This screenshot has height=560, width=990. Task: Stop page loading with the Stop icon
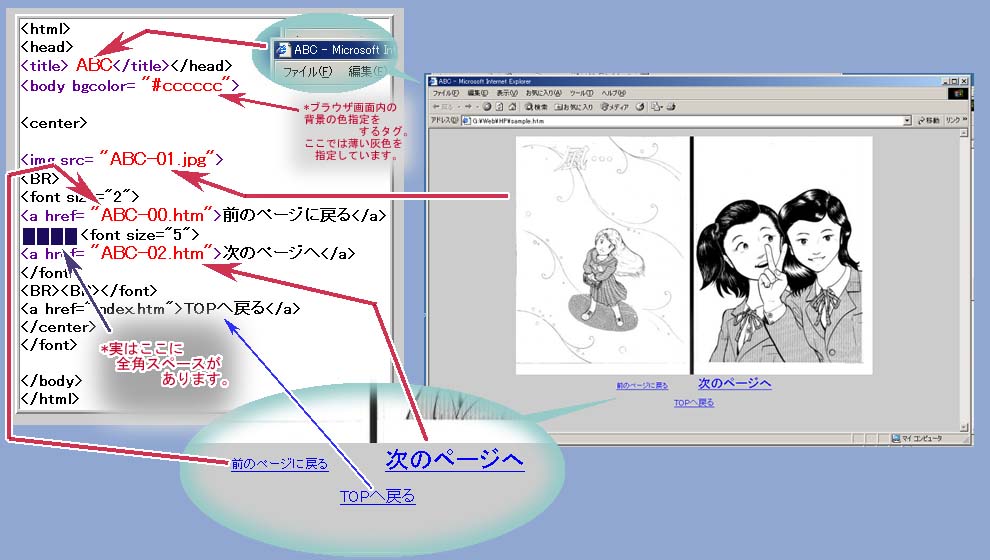[487, 107]
